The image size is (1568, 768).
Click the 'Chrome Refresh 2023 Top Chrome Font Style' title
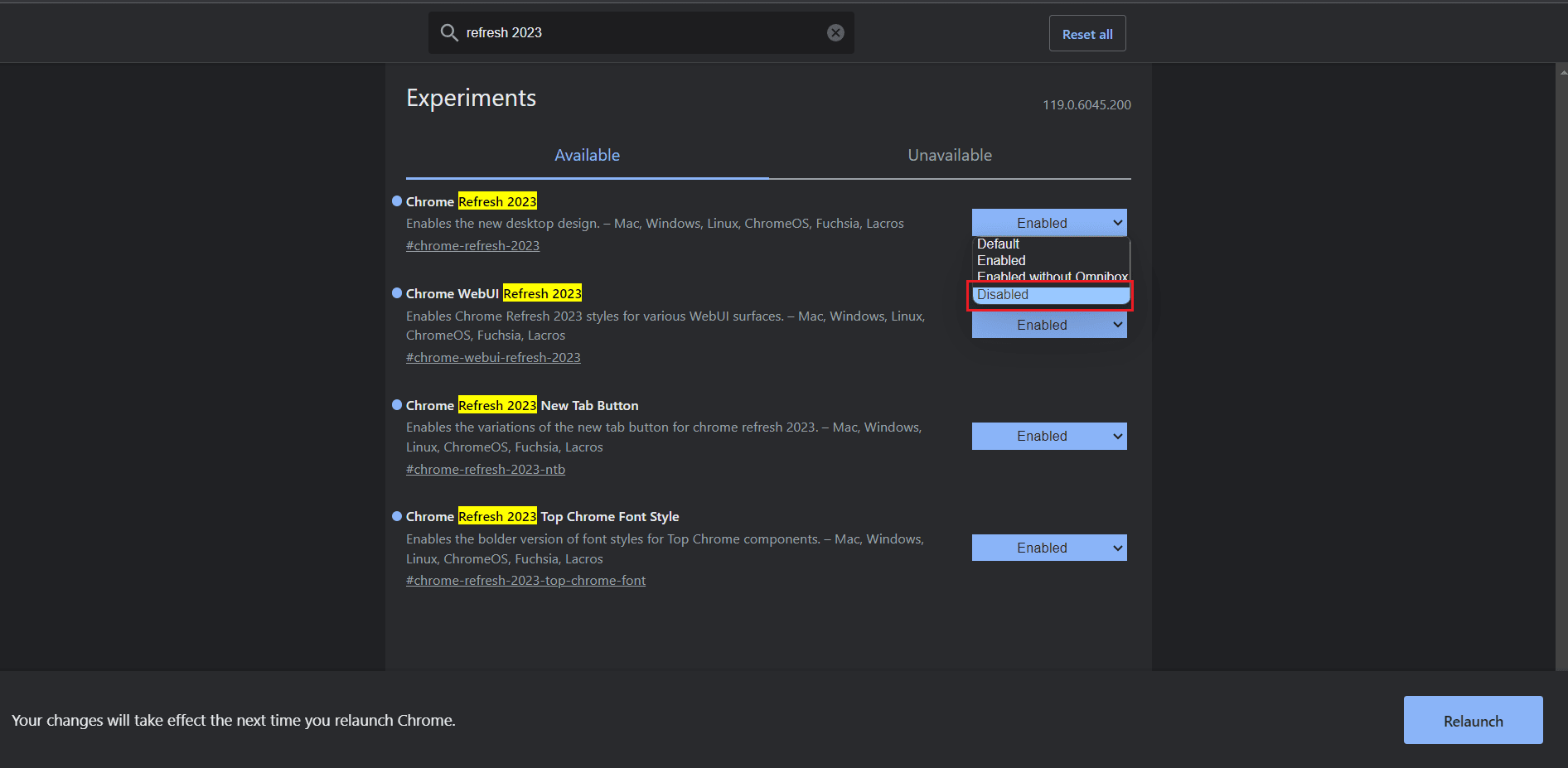543,517
